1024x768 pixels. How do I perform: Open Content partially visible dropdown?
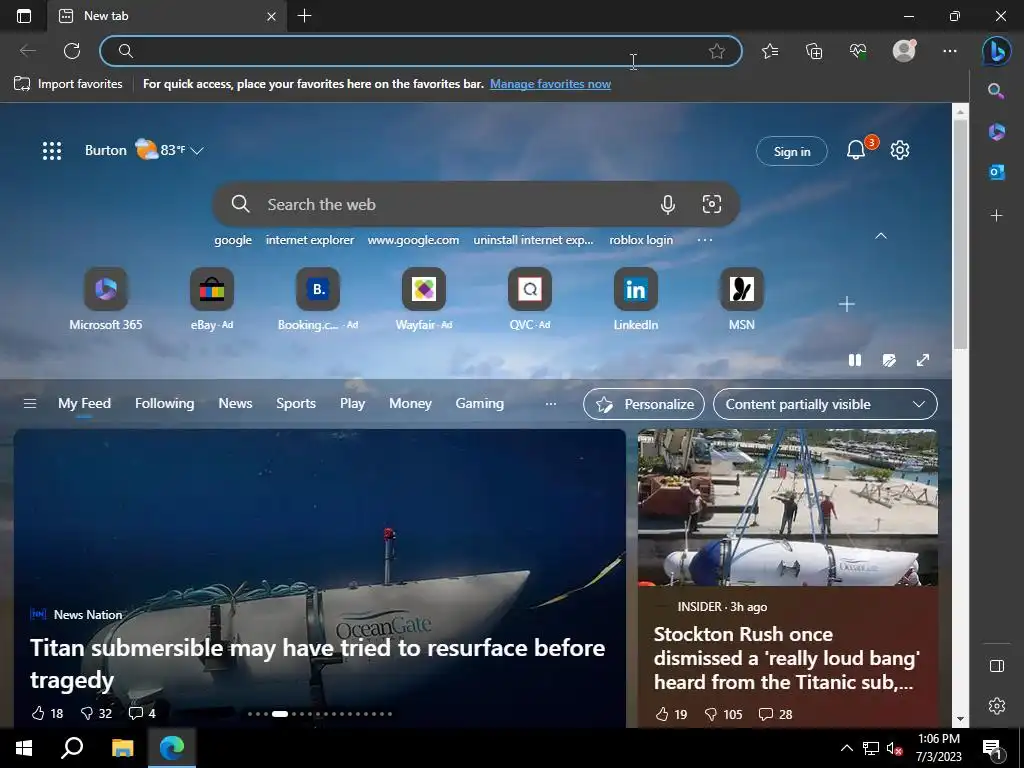pyautogui.click(x=825, y=404)
